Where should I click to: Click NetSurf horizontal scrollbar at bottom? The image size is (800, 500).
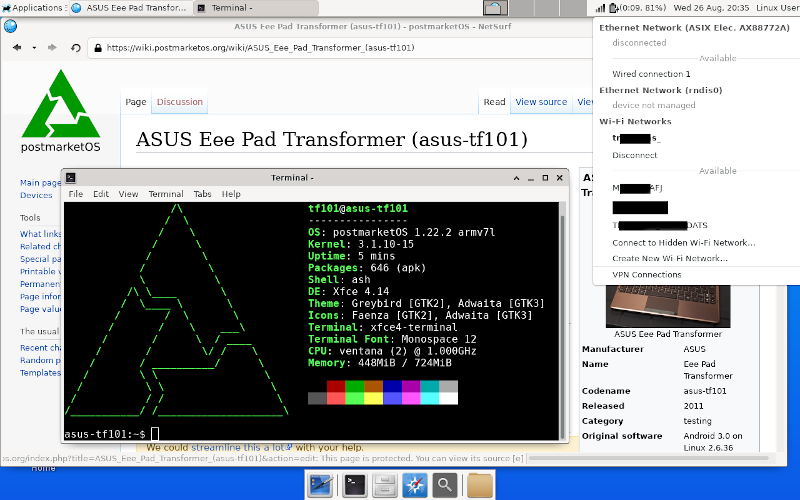click(x=649, y=458)
